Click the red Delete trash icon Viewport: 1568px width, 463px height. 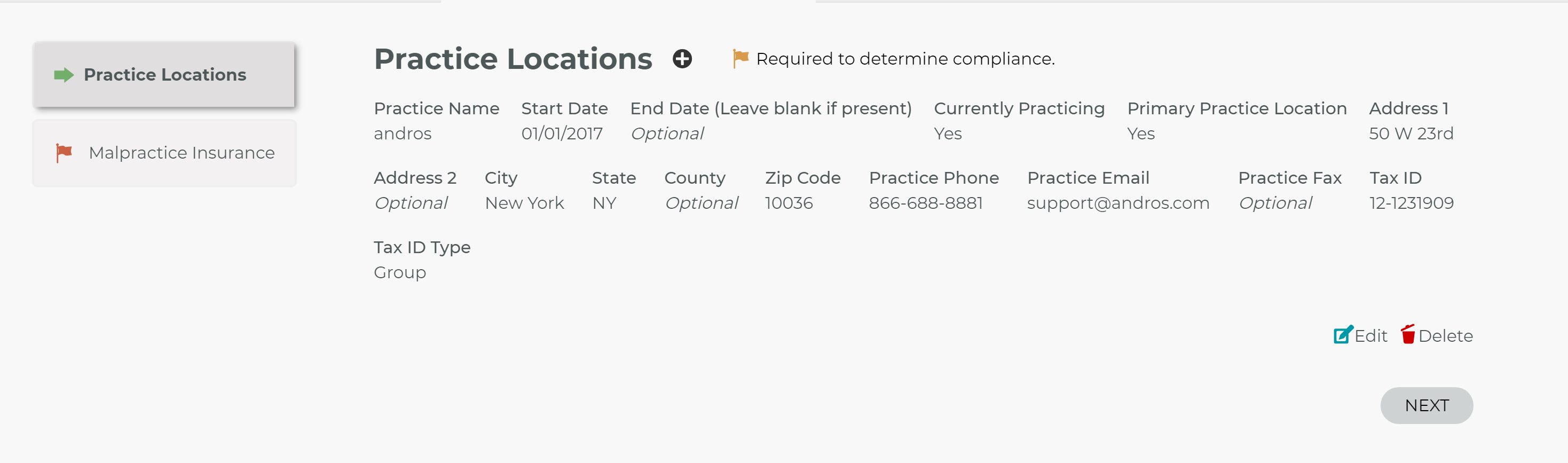point(1407,334)
